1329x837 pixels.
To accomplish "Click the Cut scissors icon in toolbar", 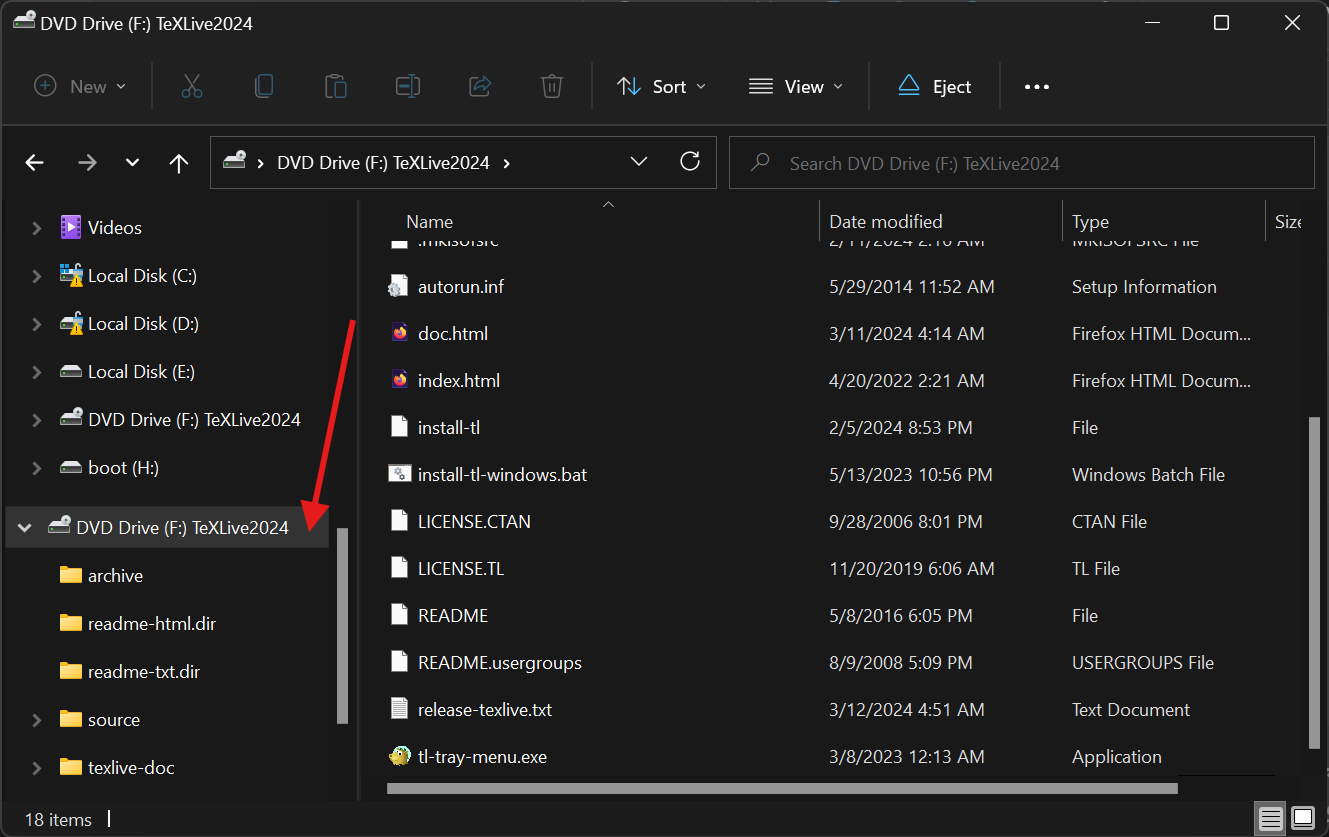I will point(192,87).
